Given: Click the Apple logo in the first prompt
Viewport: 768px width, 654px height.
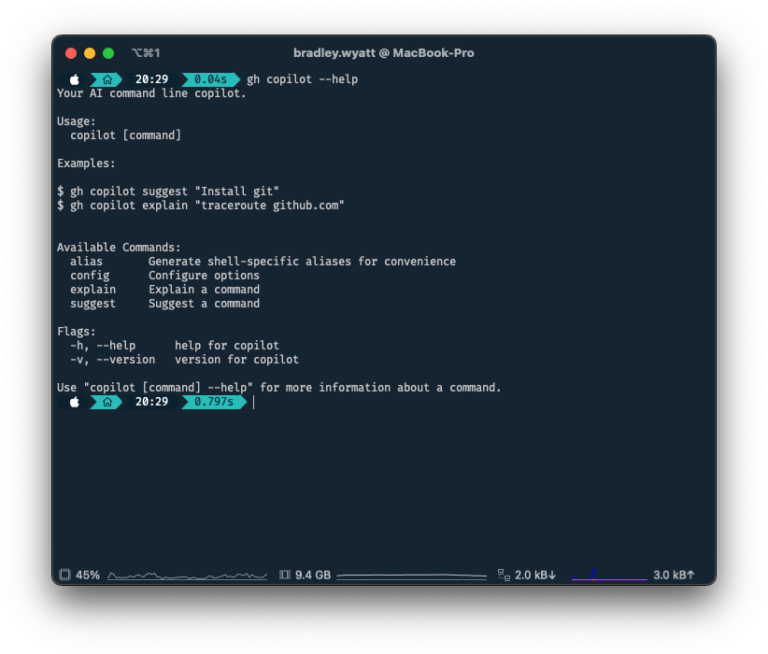Looking at the screenshot, I should coord(74,79).
